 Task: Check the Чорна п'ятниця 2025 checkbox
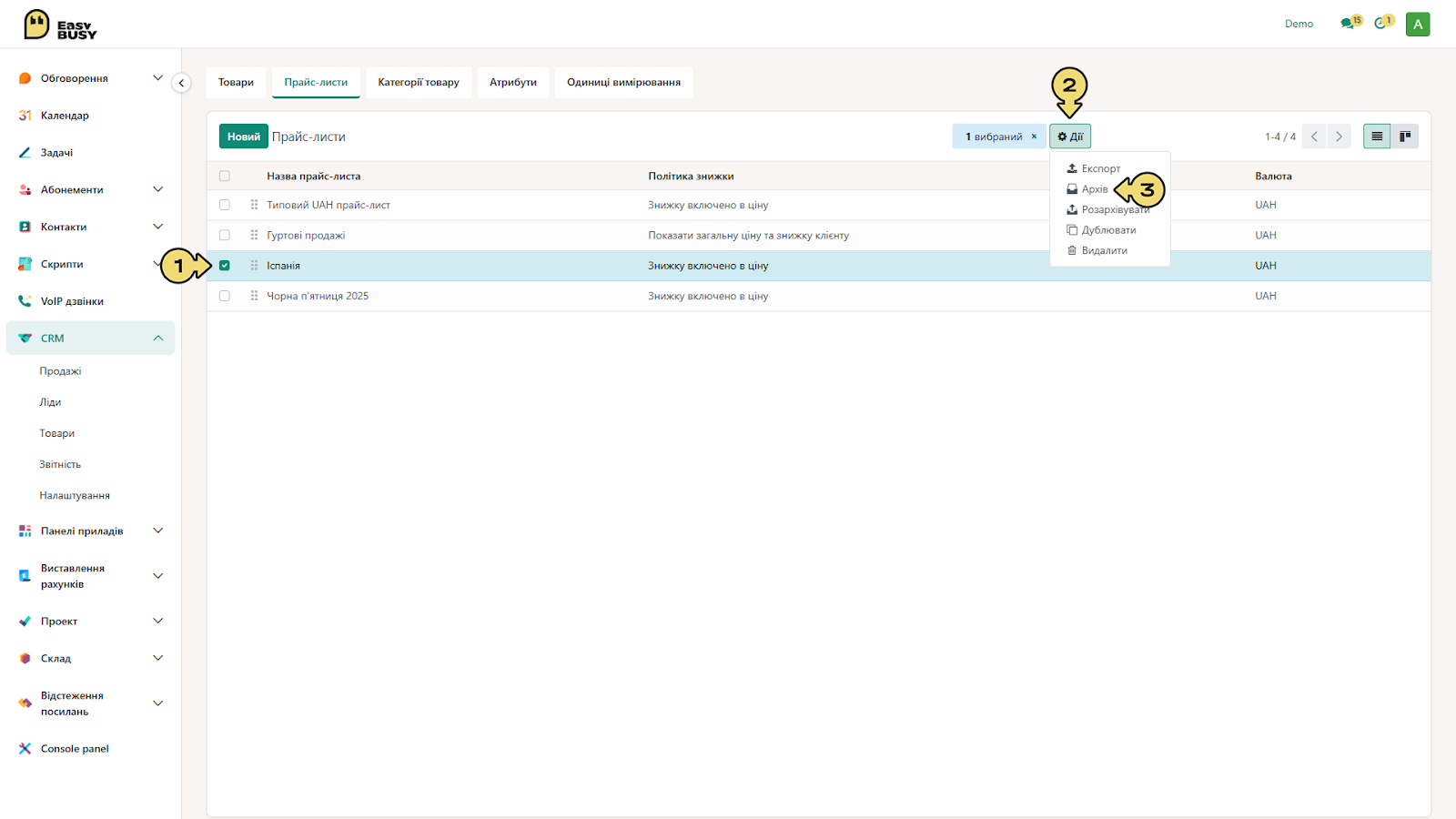tap(225, 296)
